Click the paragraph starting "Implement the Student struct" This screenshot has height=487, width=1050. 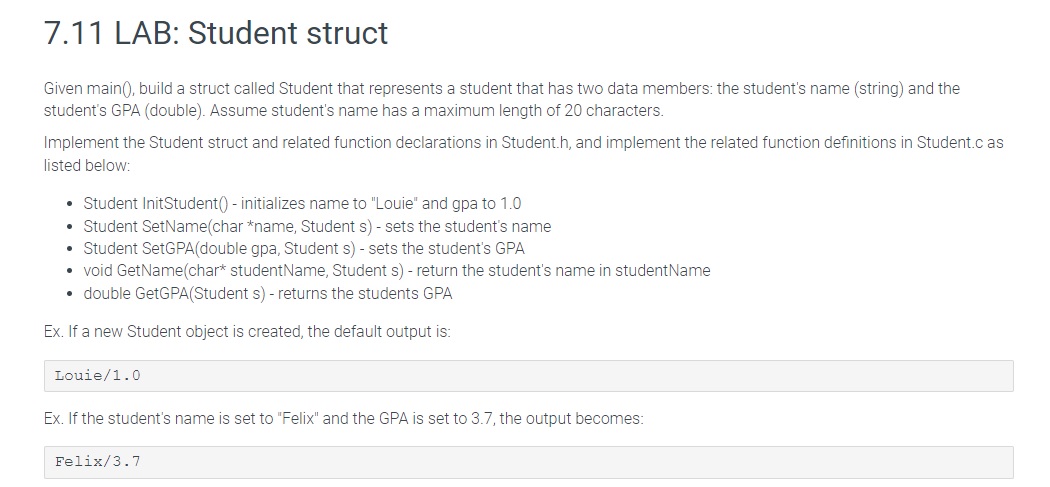tap(522, 152)
